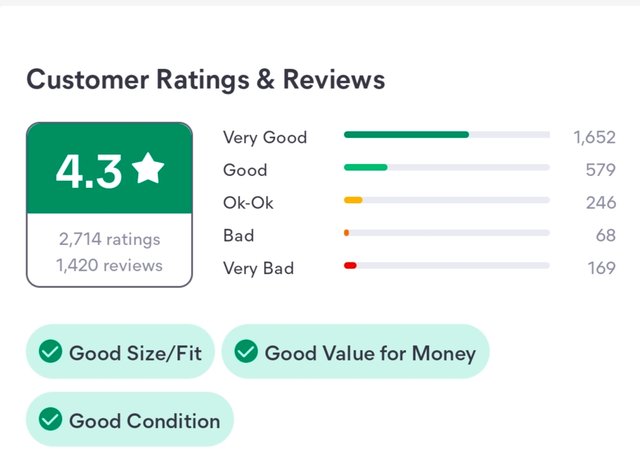Screen dimensions: 640x464
Task: Open the 2,714 ratings text
Action: 109,239
